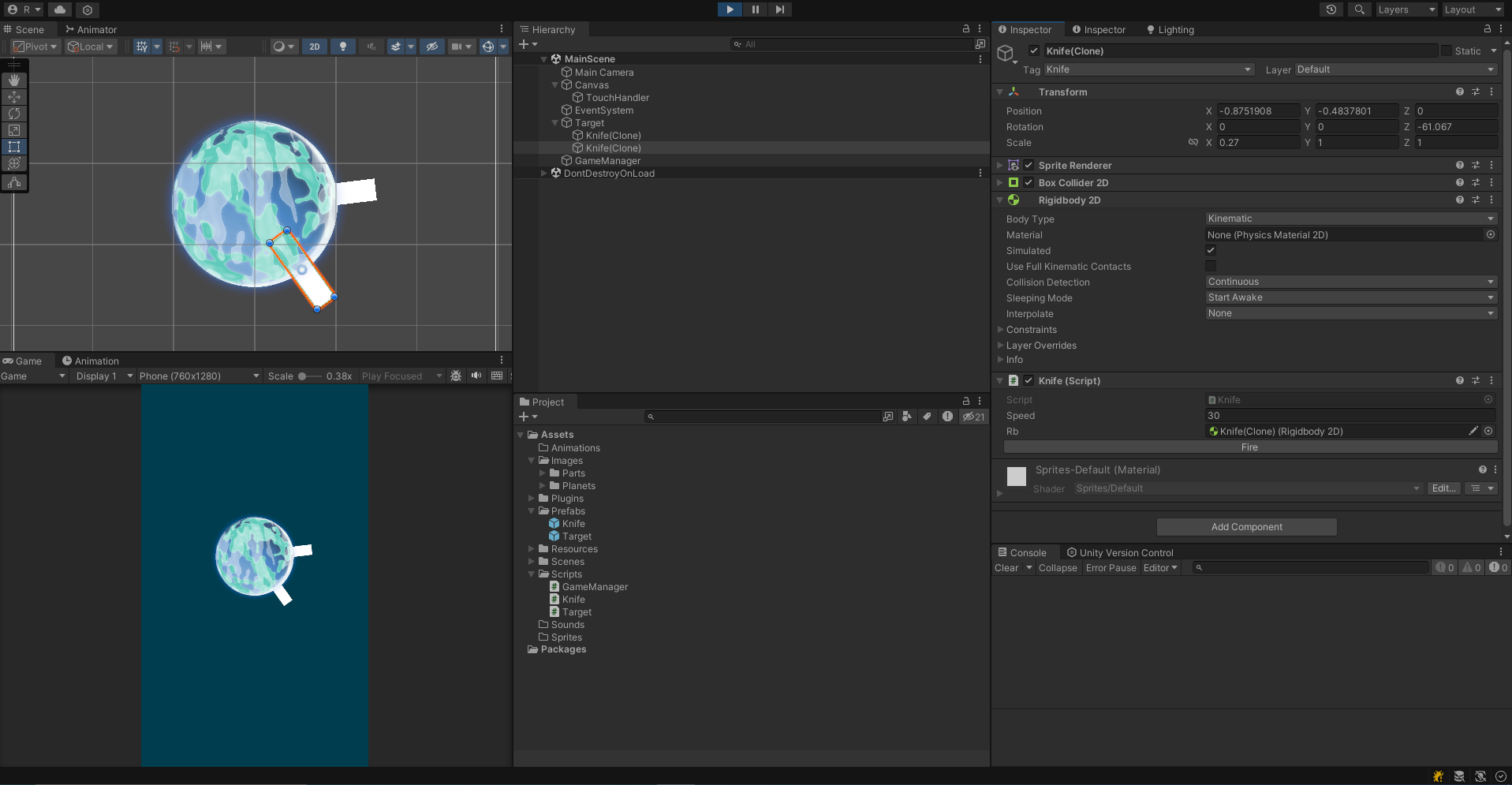Click the Step frame button
Viewport: 1512px width, 785px height.
(779, 9)
